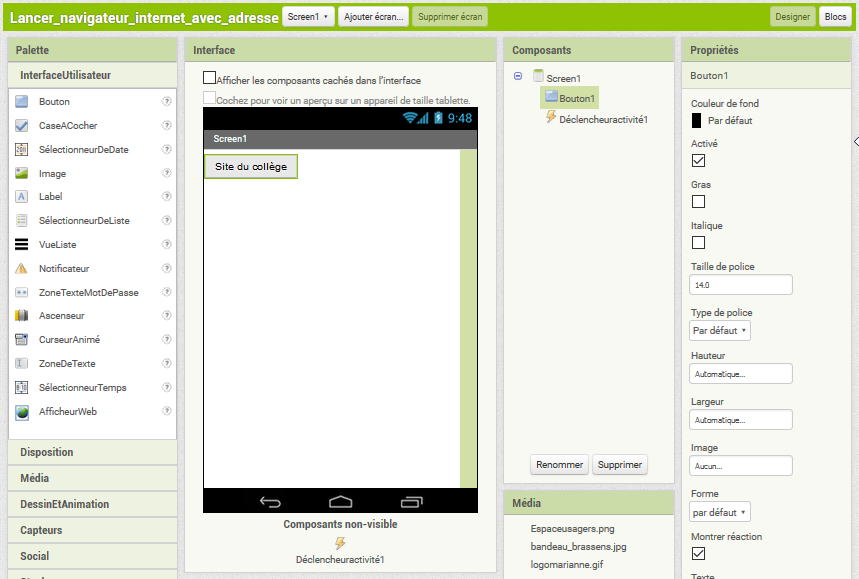Image resolution: width=859 pixels, height=579 pixels.
Task: Select the AfficheurWeb globe icon
Action: [21, 411]
